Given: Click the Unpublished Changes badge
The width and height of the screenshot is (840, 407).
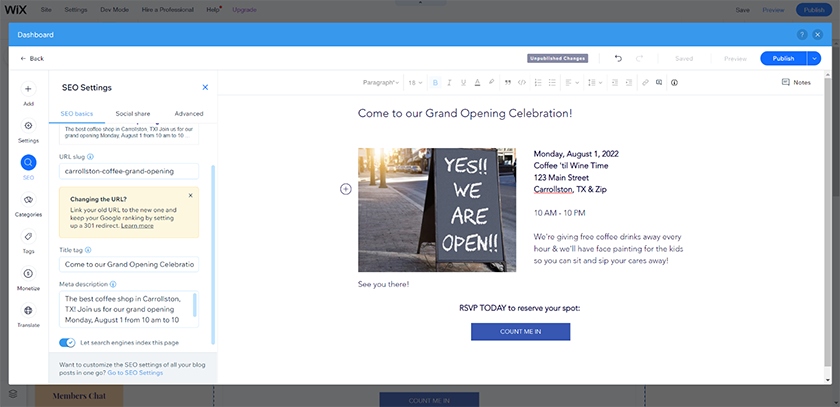Looking at the screenshot, I should tap(558, 58).
